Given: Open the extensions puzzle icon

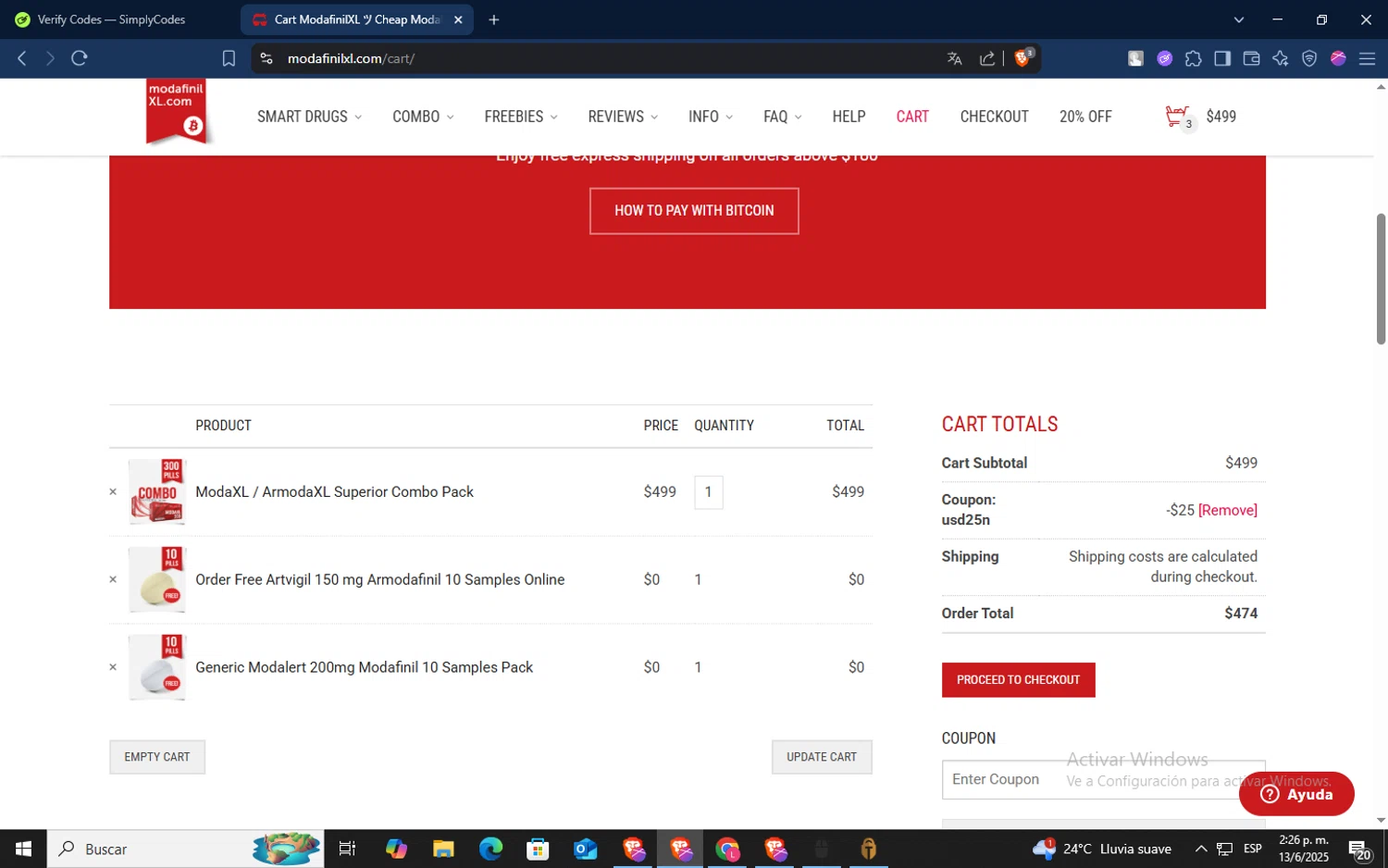Looking at the screenshot, I should pyautogui.click(x=1194, y=58).
